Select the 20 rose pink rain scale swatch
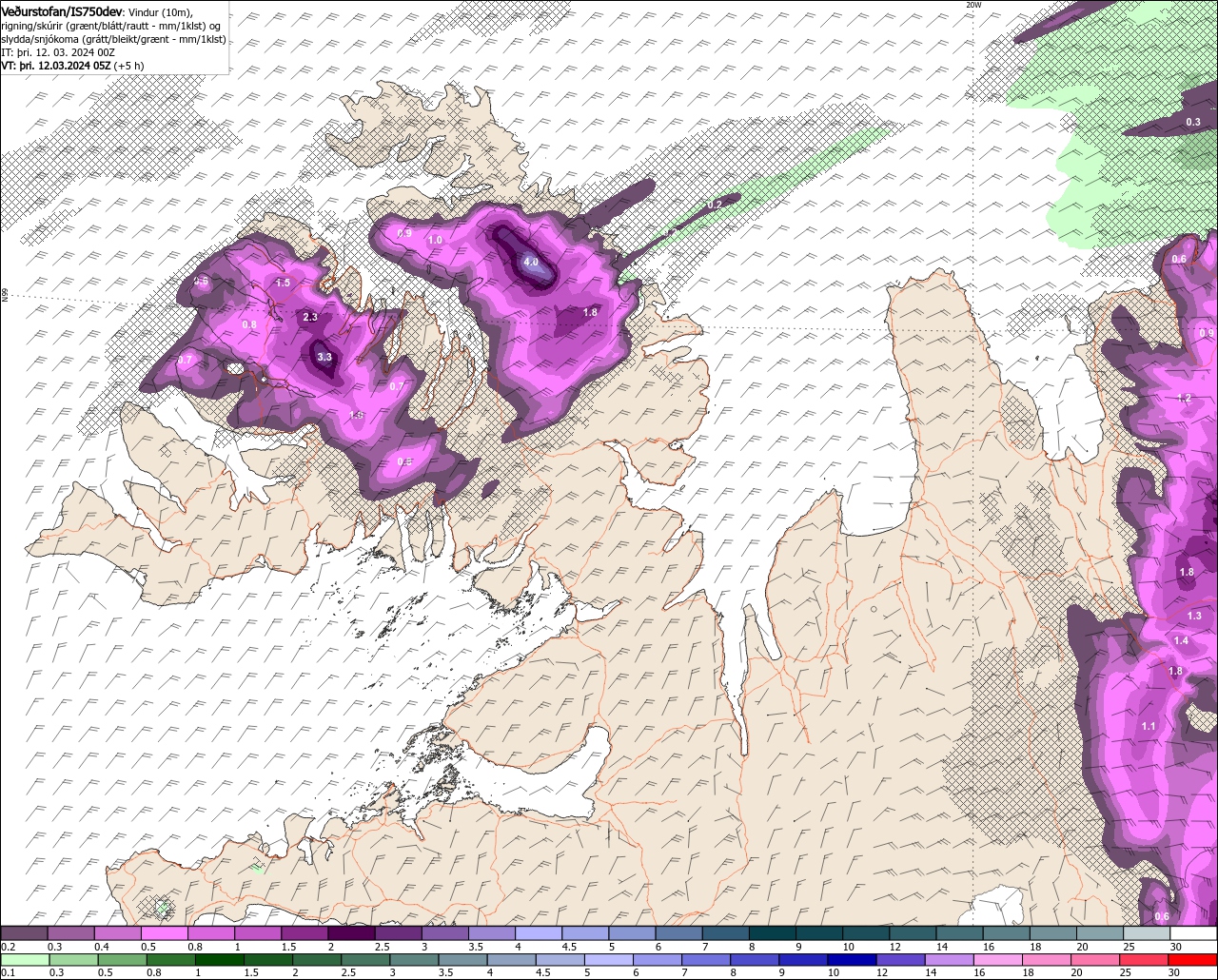Viewport: 1218px width, 980px height. [x=1095, y=959]
